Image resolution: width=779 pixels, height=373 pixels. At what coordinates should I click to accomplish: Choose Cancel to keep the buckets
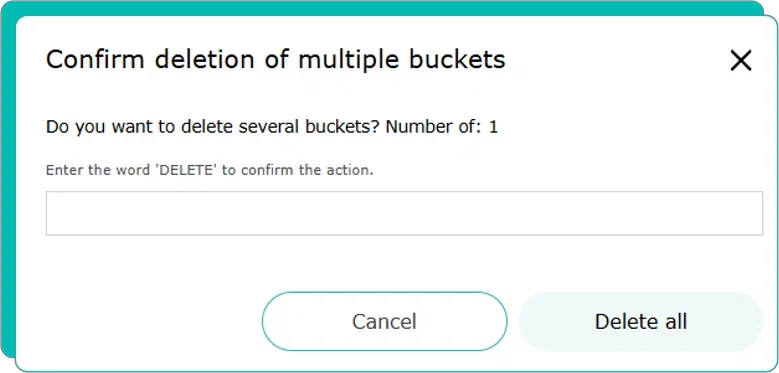(385, 321)
